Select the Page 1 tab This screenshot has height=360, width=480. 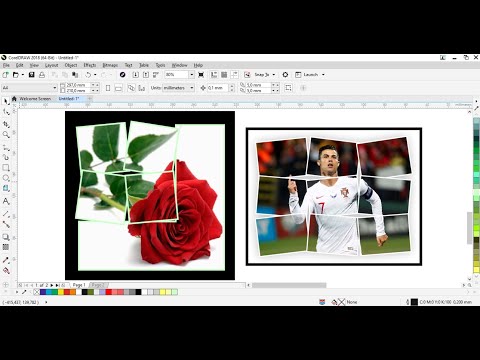tap(79, 285)
